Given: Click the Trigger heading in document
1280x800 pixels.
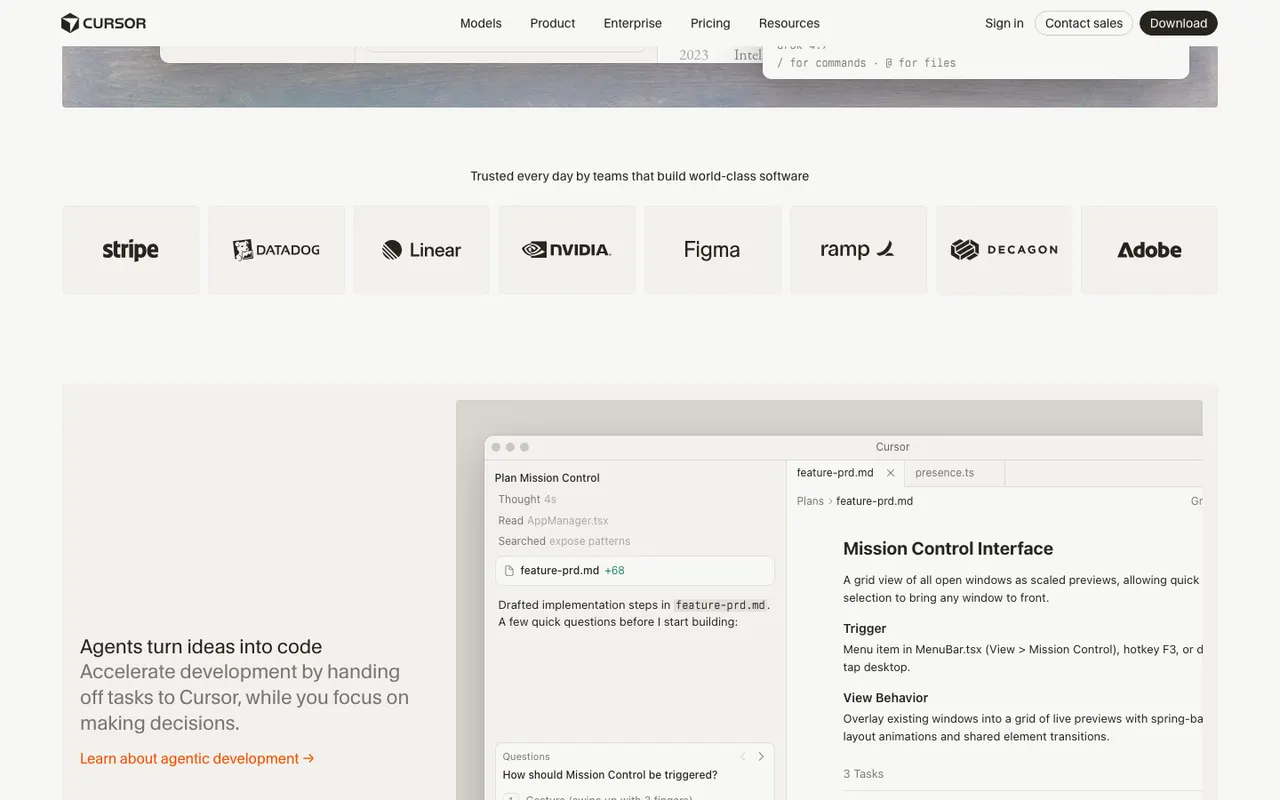Looking at the screenshot, I should pyautogui.click(x=864, y=628).
